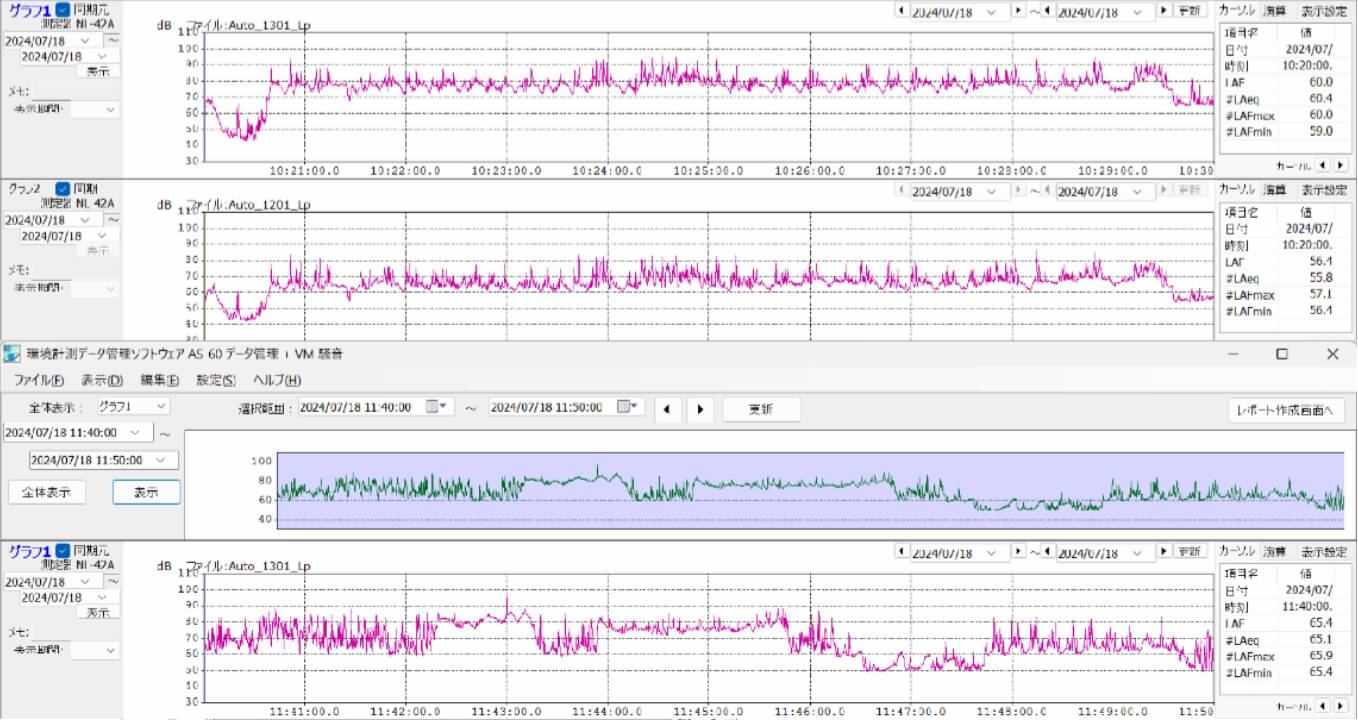Viewport: 1358px width, 720px height.
Task: Step end date forward in bottom 11:40 Graph1 panel
Action: point(1164,552)
